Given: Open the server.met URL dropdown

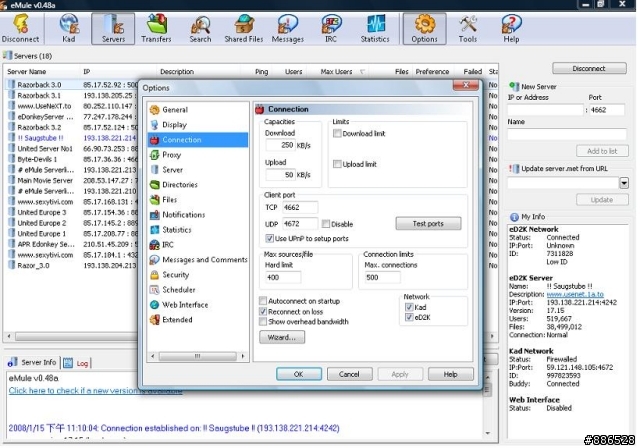Looking at the screenshot, I should tap(624, 183).
